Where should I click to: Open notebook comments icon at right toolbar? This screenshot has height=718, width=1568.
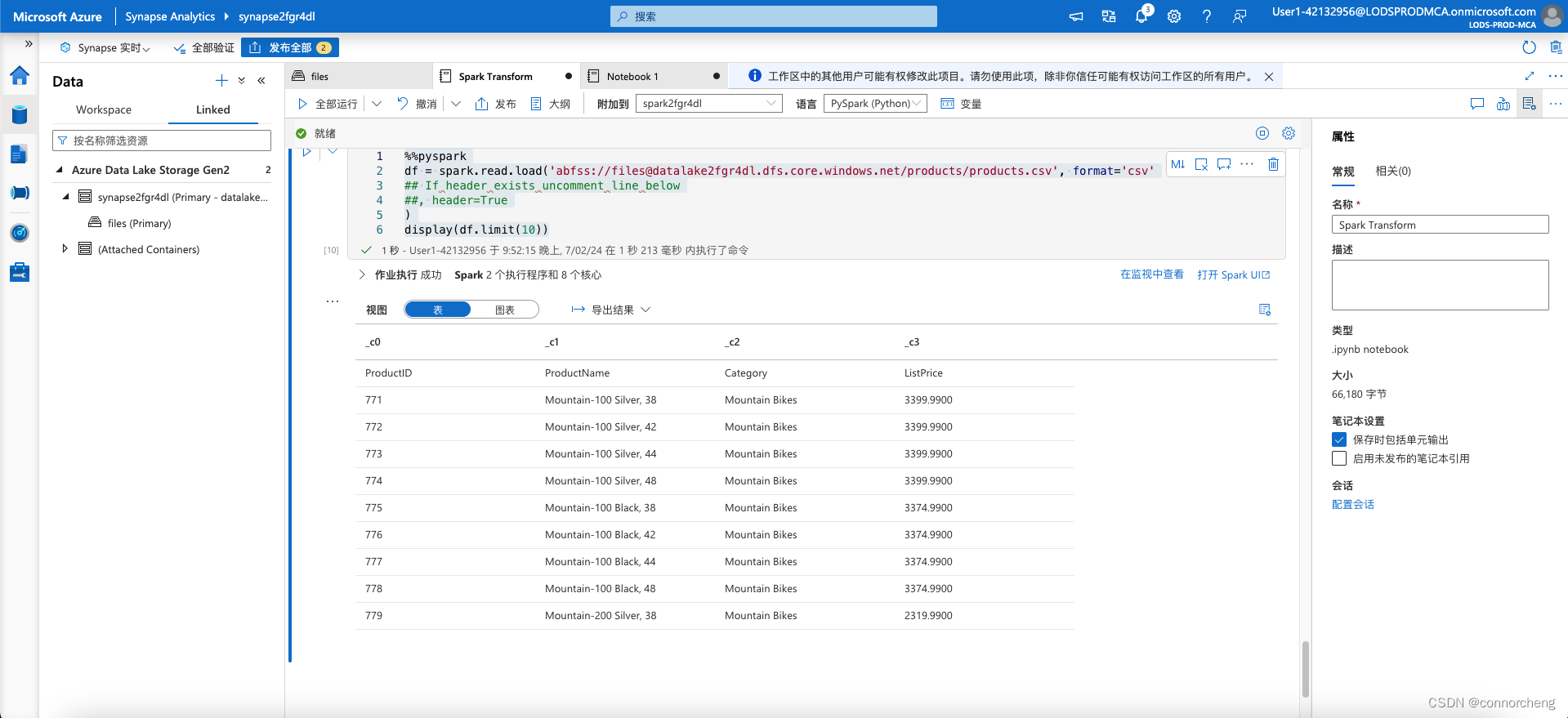(1477, 104)
